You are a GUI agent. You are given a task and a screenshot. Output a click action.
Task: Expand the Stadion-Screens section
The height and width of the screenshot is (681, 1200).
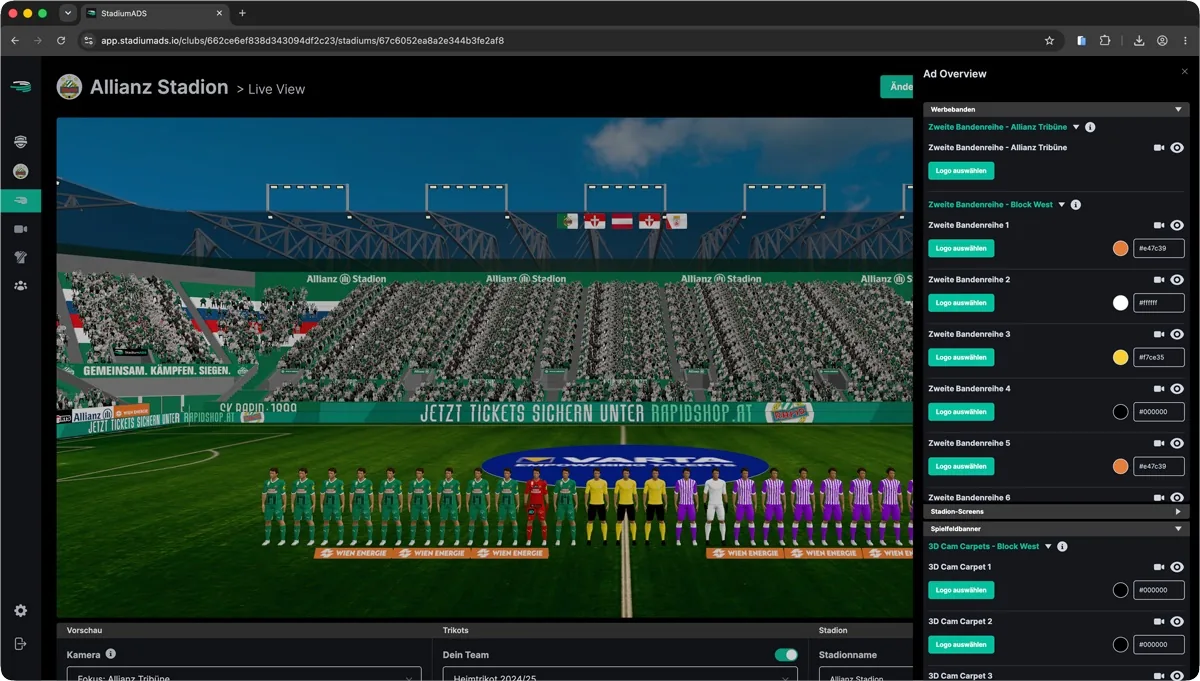(x=1178, y=511)
